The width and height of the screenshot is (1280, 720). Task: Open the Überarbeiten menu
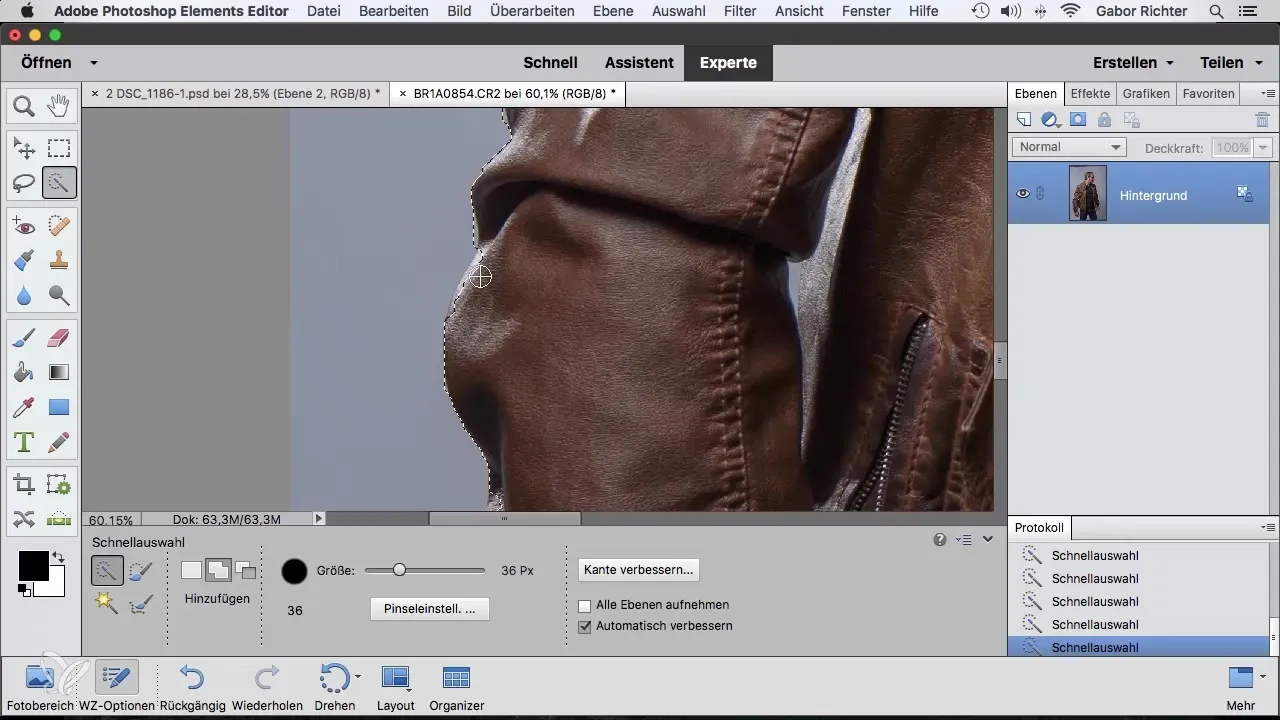pyautogui.click(x=532, y=11)
